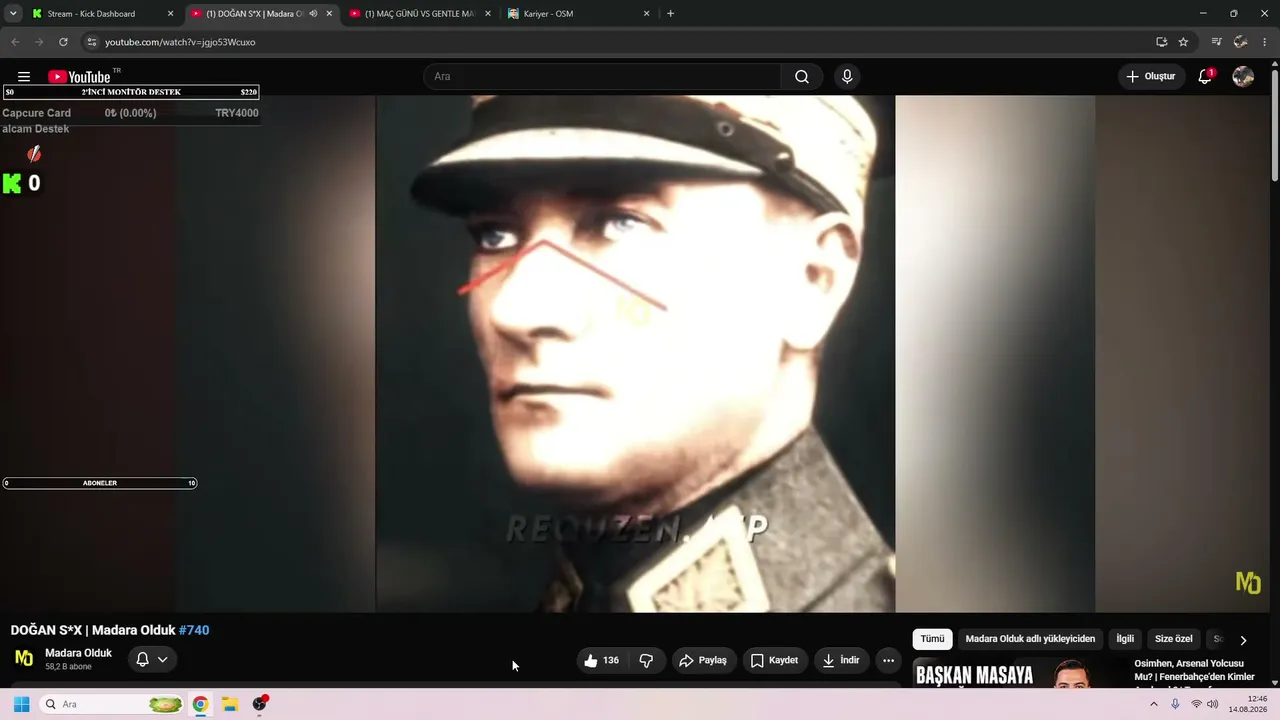Click the taskbar Ara search box
Viewport: 1280px width, 720px height.
[112, 704]
